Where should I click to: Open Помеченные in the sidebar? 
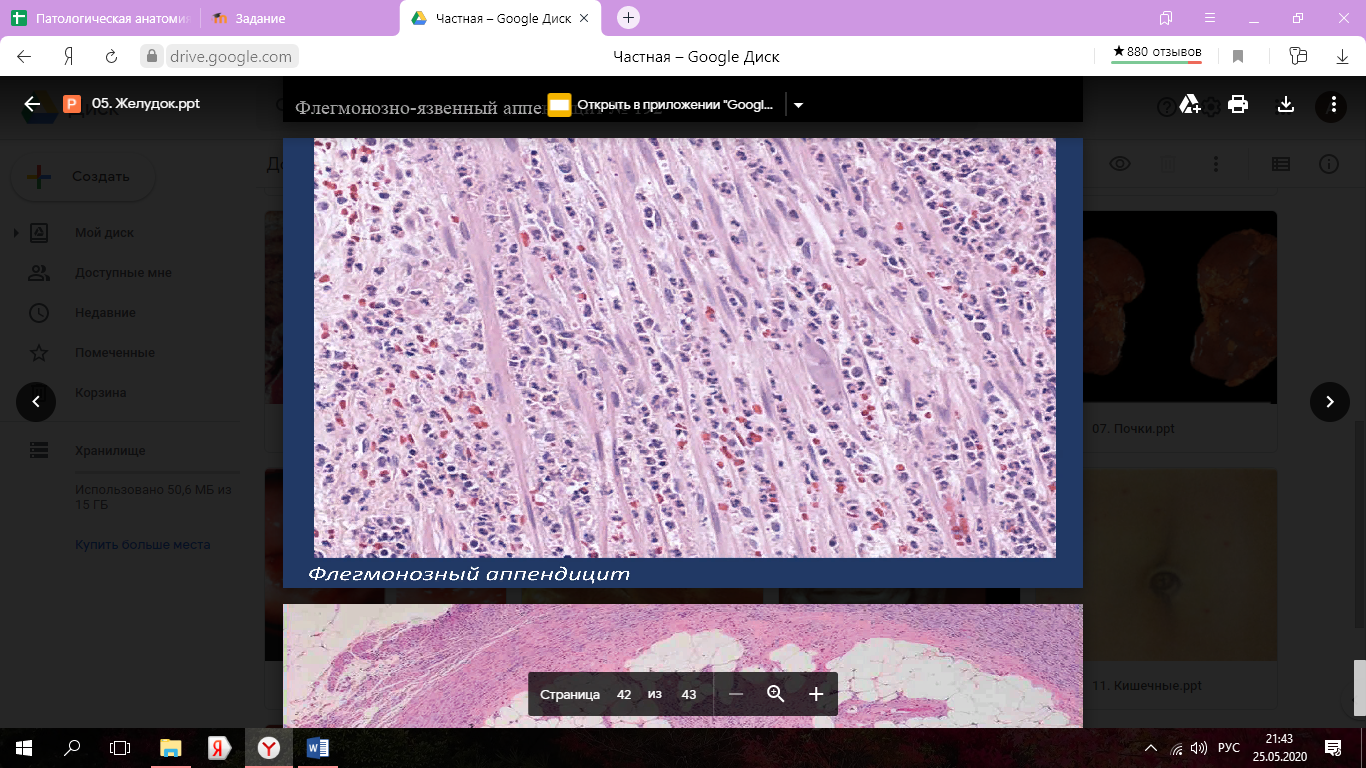pyautogui.click(x=115, y=353)
